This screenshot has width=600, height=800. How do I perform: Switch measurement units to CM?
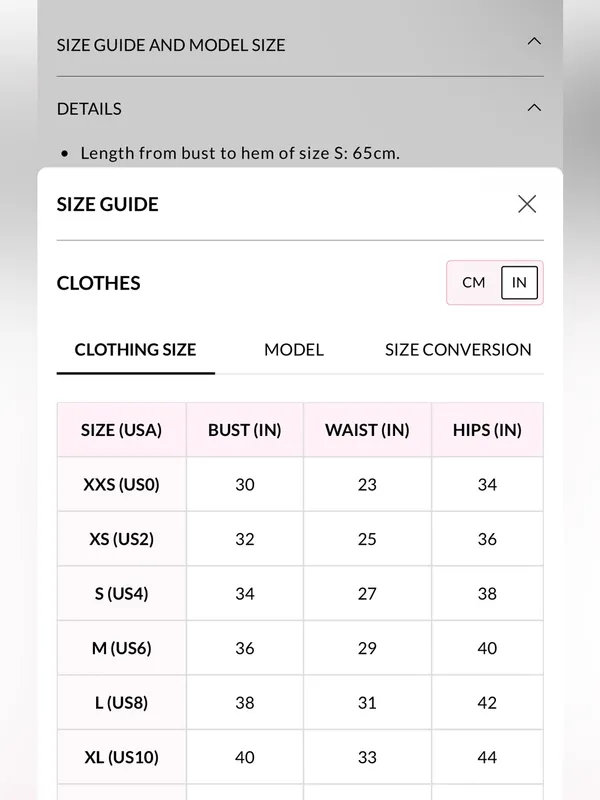pos(473,283)
